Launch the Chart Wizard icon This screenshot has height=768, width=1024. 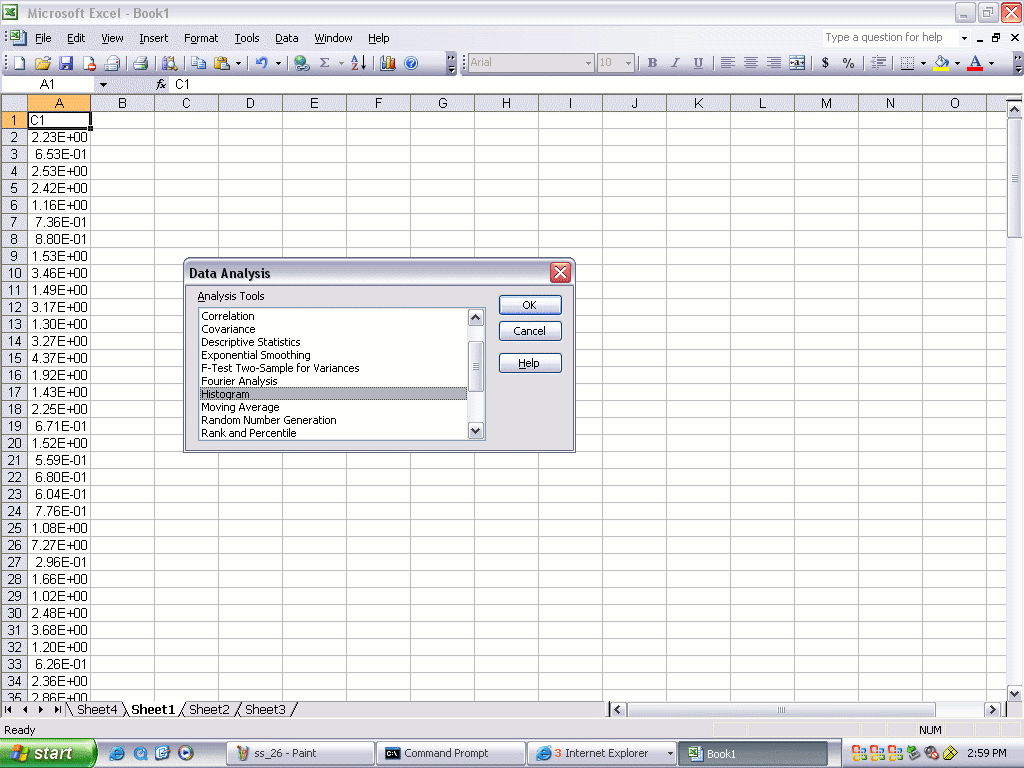tap(388, 63)
